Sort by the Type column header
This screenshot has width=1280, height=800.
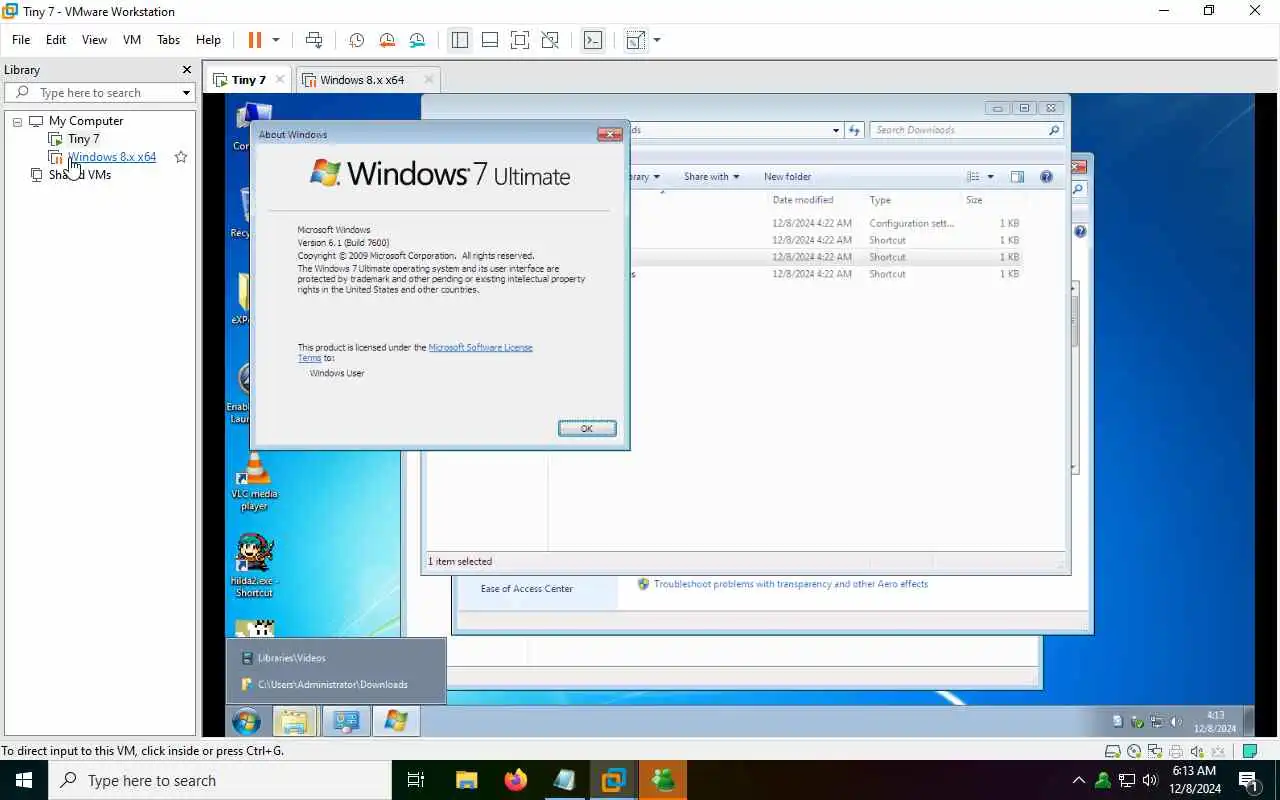coord(880,200)
